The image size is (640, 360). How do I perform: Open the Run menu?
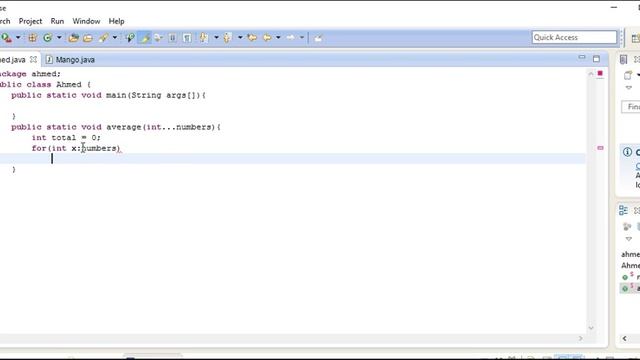point(57,21)
